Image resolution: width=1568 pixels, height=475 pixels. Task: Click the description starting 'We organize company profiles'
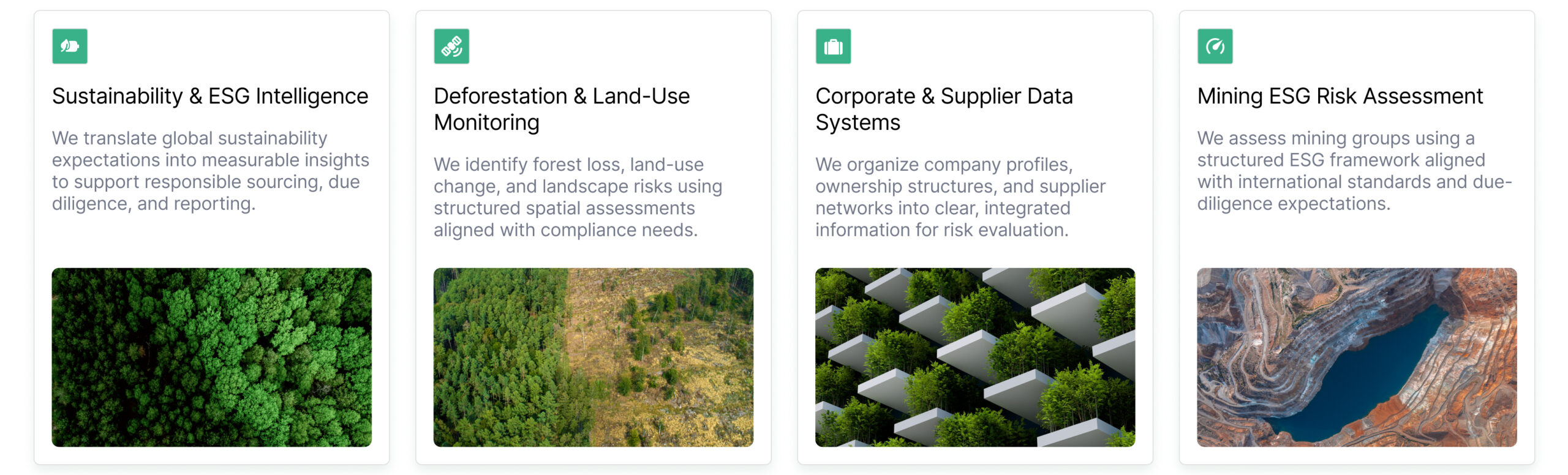(x=960, y=197)
